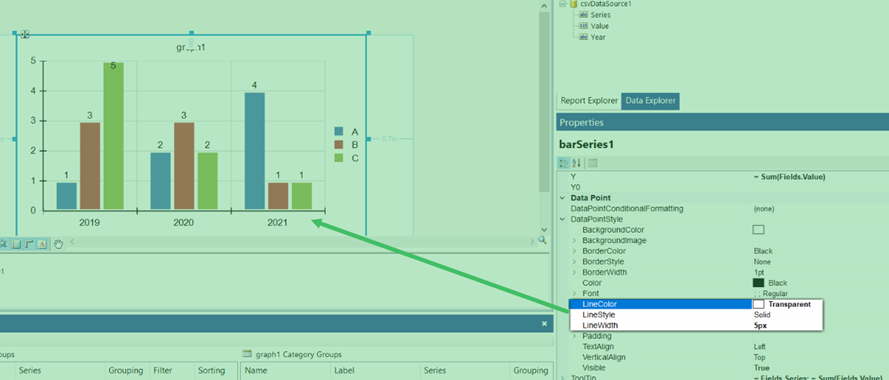Collapse the Data Point category
Viewport: 889px width, 380px height.
(x=562, y=198)
